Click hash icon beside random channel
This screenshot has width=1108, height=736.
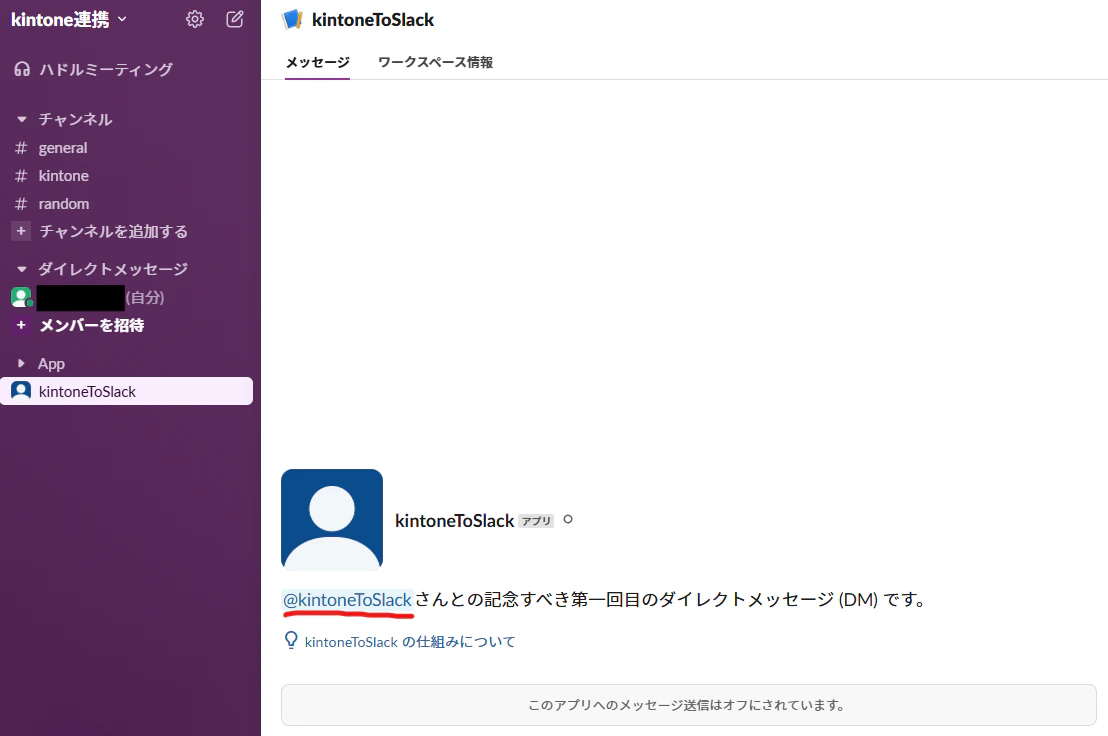click(21, 204)
